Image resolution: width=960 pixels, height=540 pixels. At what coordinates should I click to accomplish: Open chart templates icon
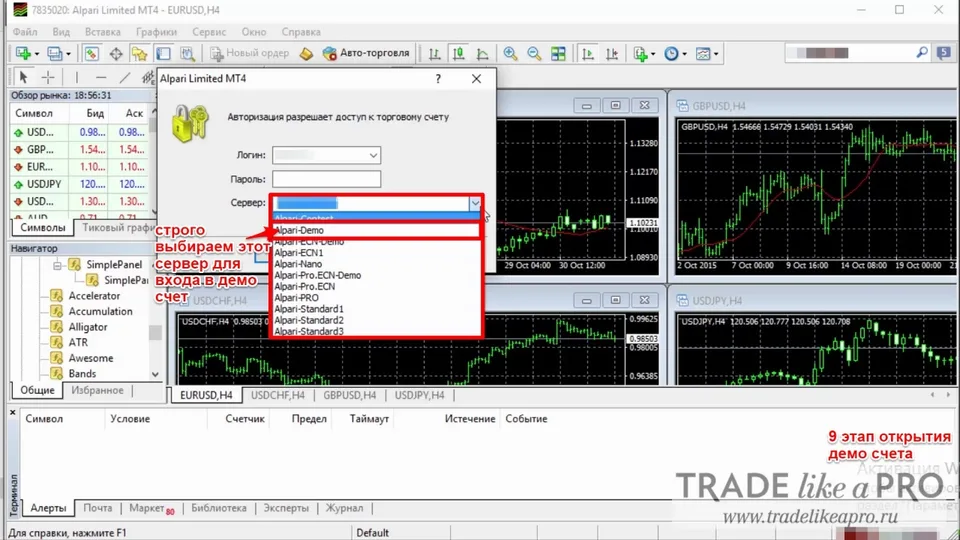pos(703,53)
